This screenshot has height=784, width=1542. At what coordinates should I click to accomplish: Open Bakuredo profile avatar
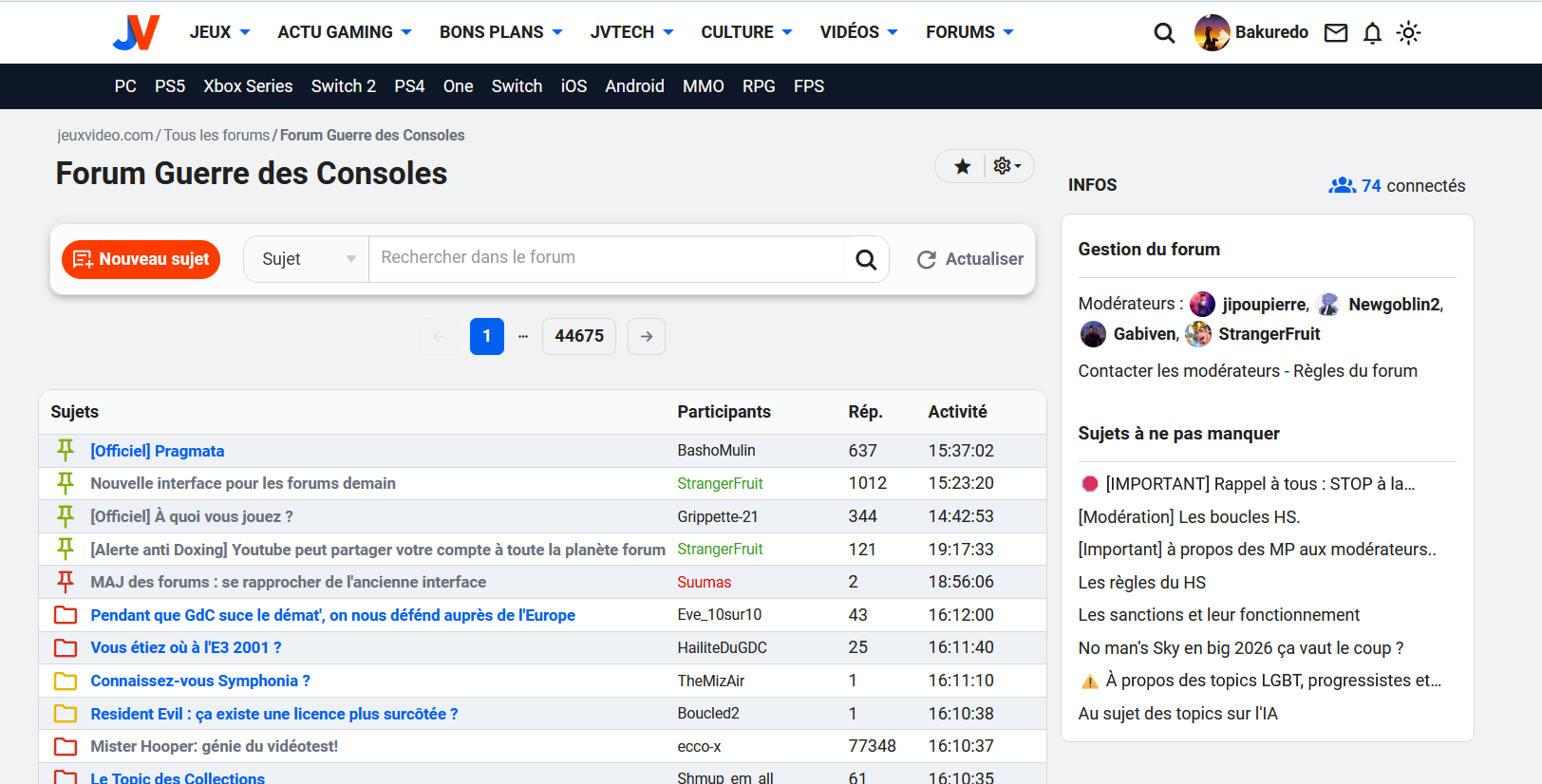1212,33
